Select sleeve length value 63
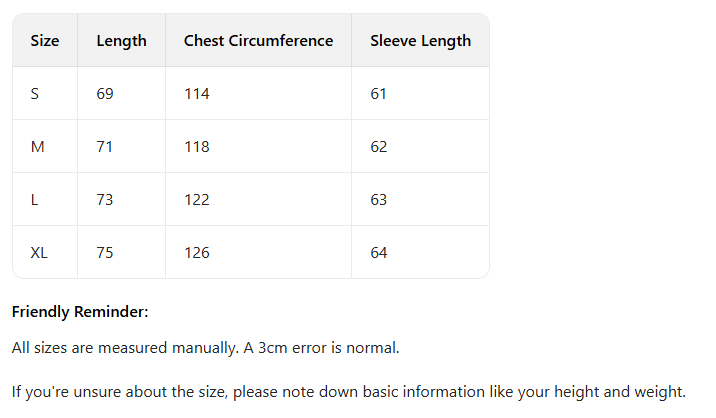The height and width of the screenshot is (418, 716). [378, 200]
